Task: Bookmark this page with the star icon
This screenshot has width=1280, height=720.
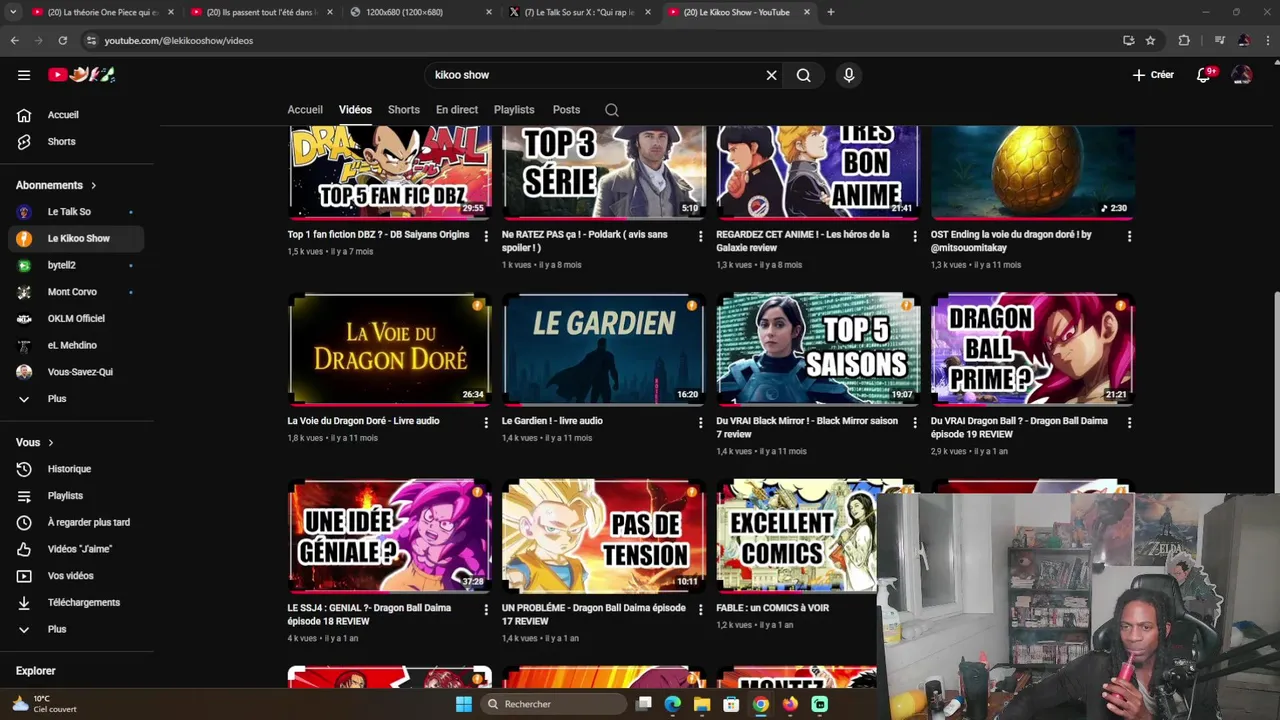Action: tap(1150, 40)
